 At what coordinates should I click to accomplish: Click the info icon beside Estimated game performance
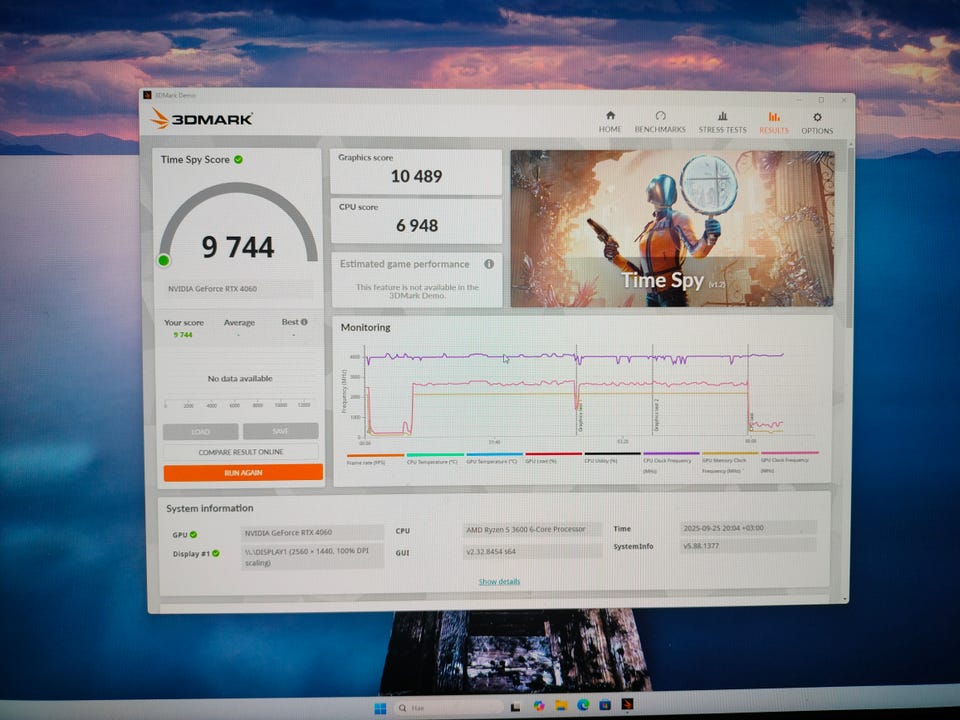[x=489, y=264]
